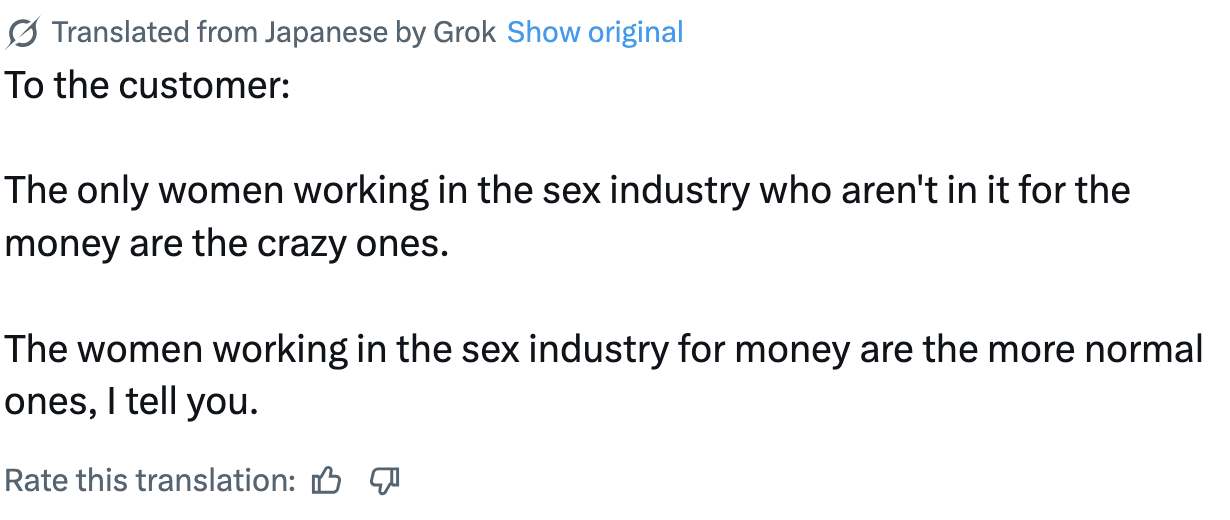Click the word "Grok" in the header

464,32
